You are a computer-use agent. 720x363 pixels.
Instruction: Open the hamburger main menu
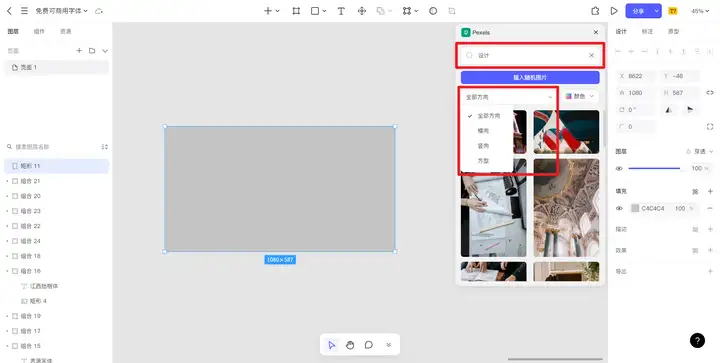pos(24,11)
